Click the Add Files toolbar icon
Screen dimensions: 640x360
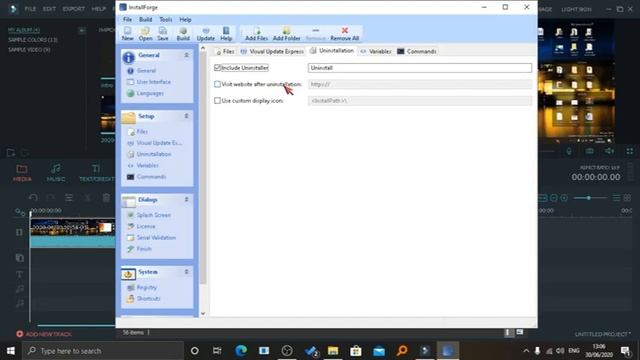(x=256, y=33)
